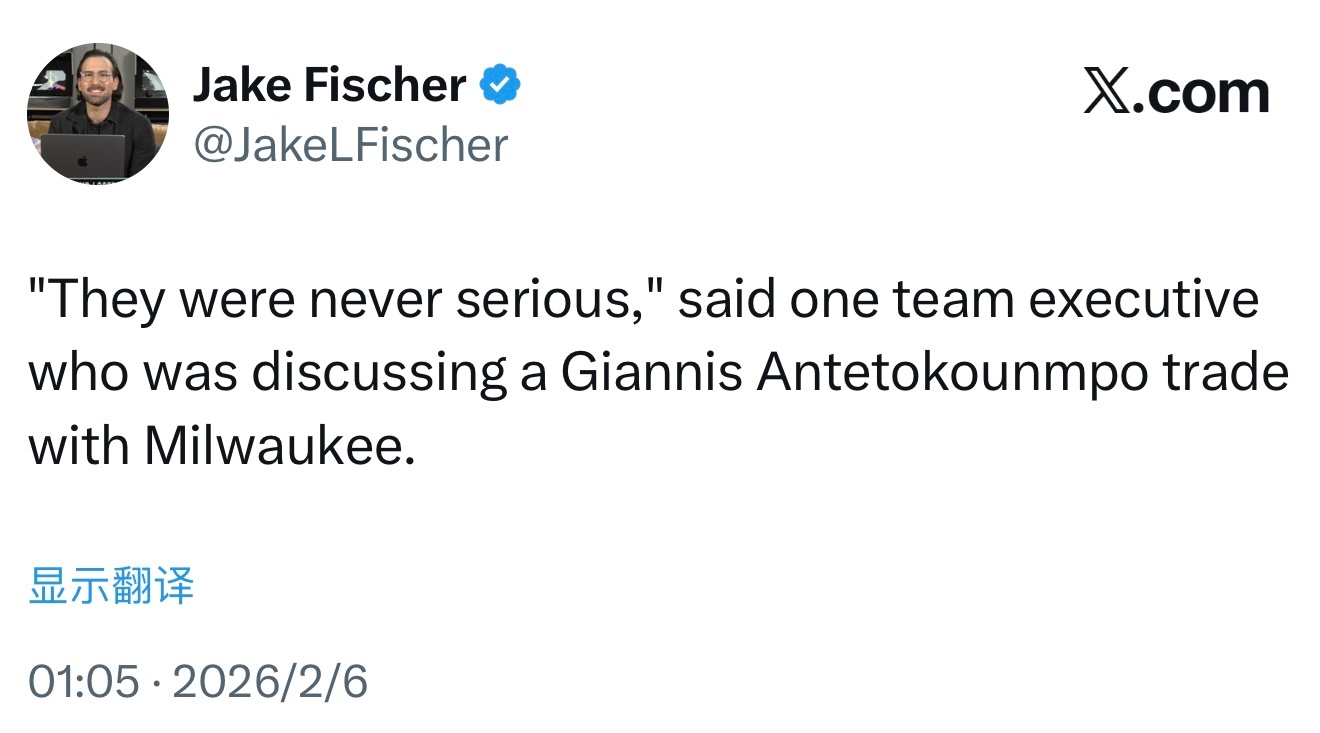
Task: Click the blue verified checkmark badge
Action: 500,86
